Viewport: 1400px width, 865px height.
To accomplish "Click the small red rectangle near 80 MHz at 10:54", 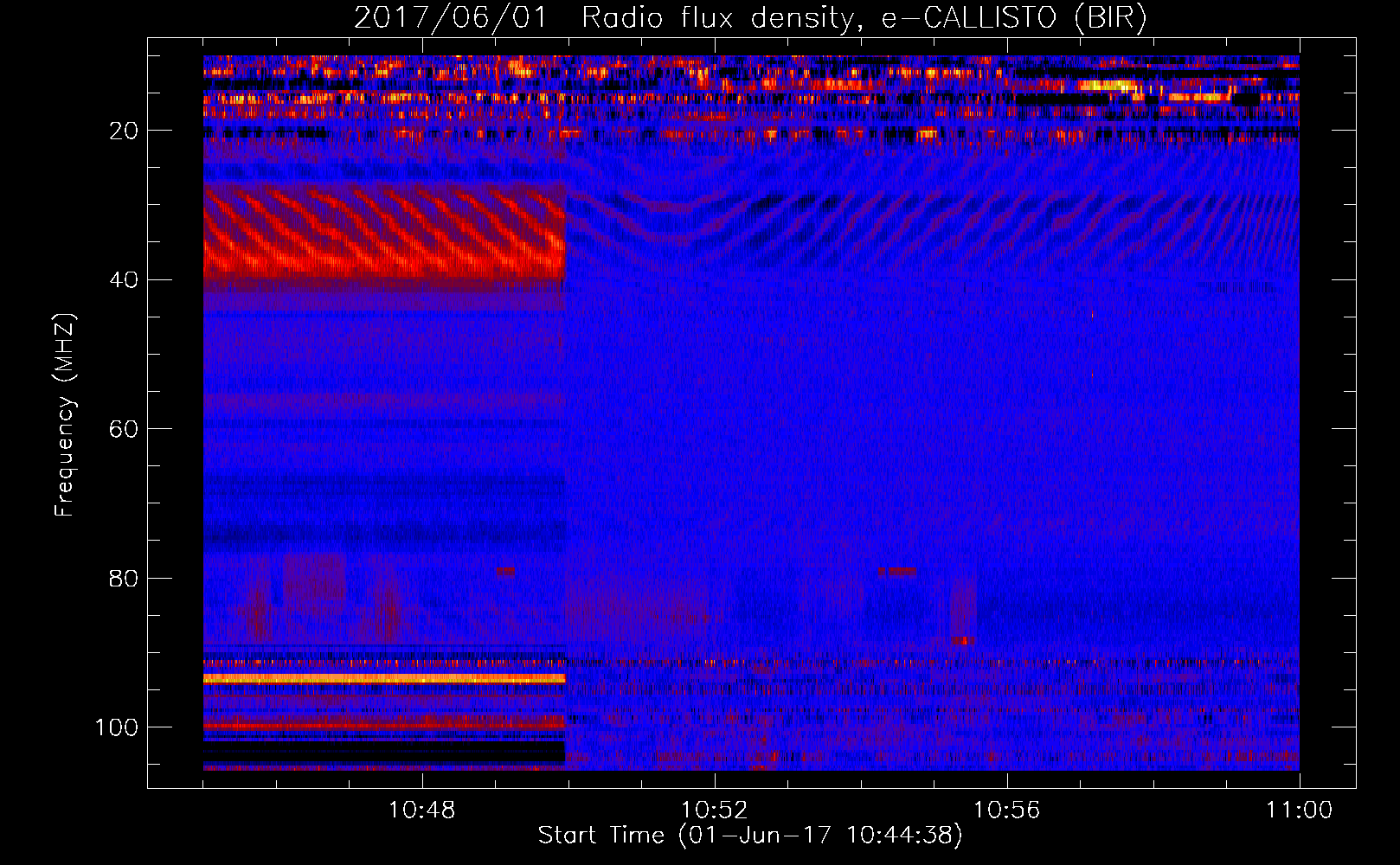I will coord(897,572).
